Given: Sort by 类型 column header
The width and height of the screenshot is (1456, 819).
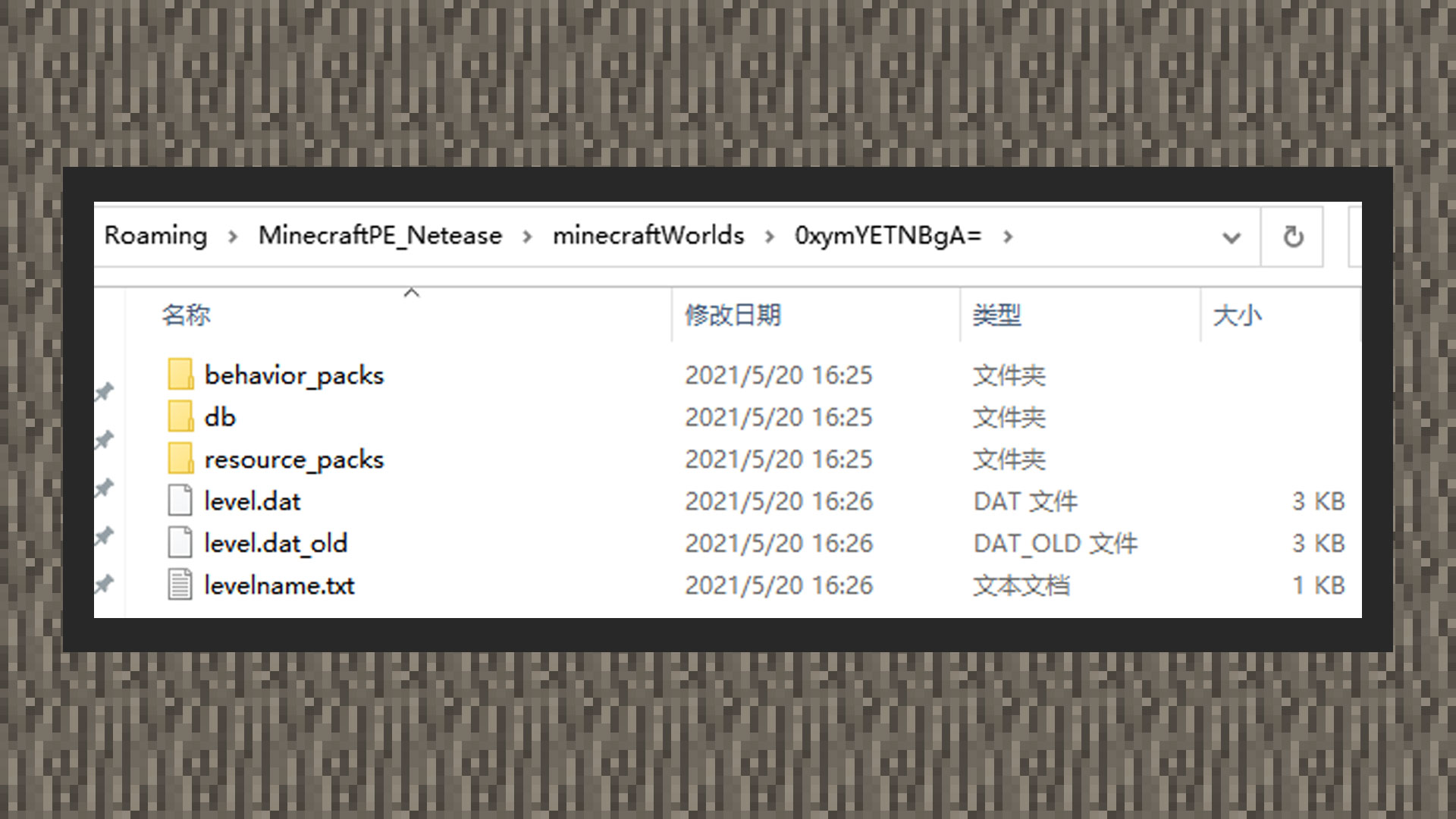Looking at the screenshot, I should (x=996, y=315).
